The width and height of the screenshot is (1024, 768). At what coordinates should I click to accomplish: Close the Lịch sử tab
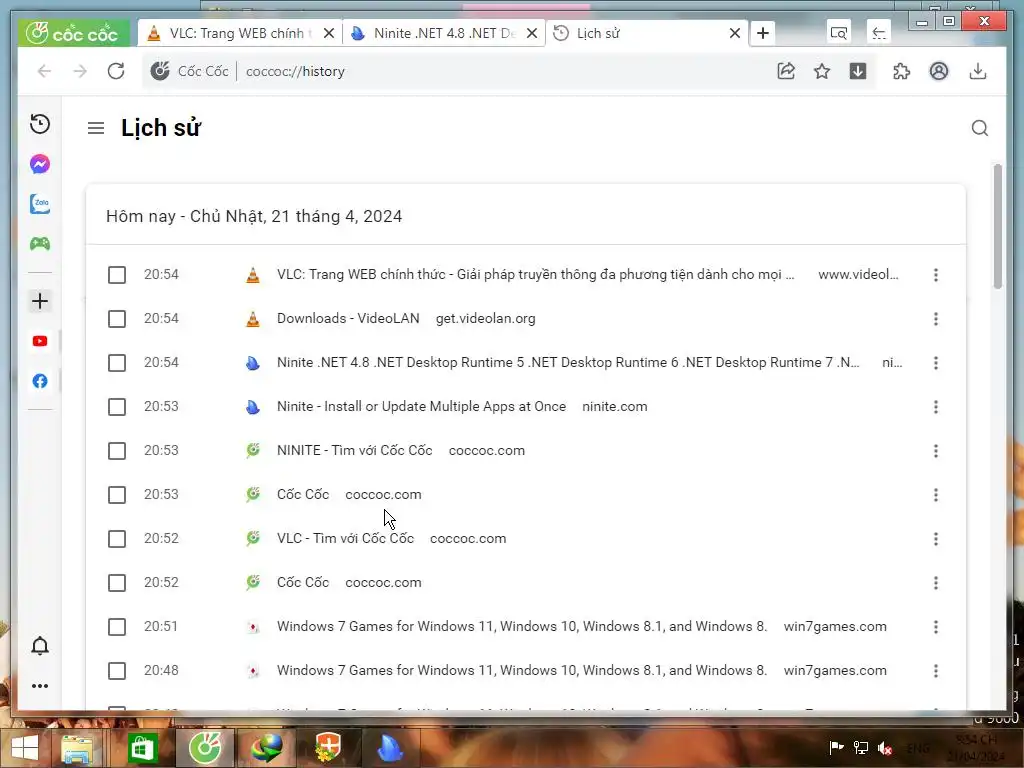coord(735,33)
